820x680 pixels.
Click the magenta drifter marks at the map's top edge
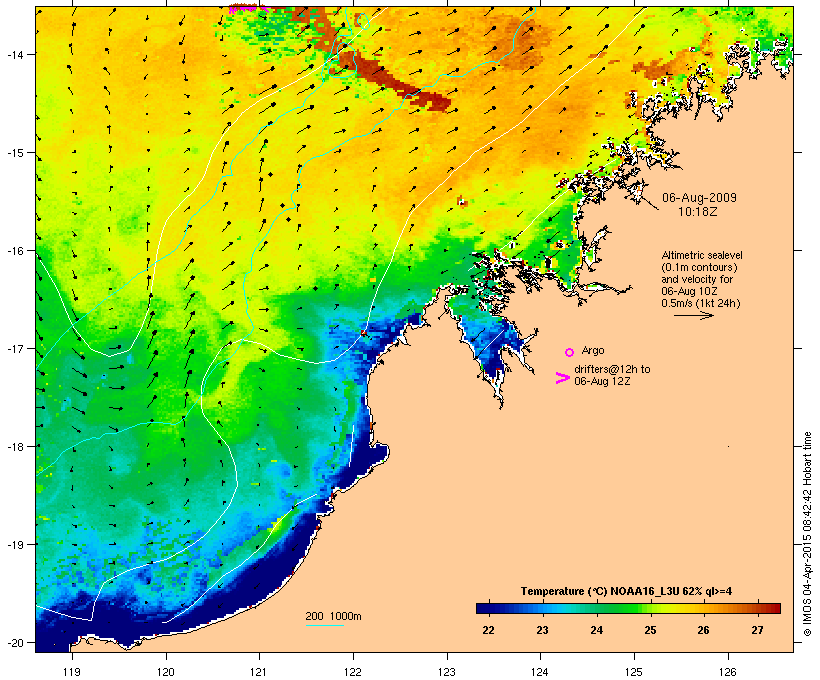coord(248,8)
